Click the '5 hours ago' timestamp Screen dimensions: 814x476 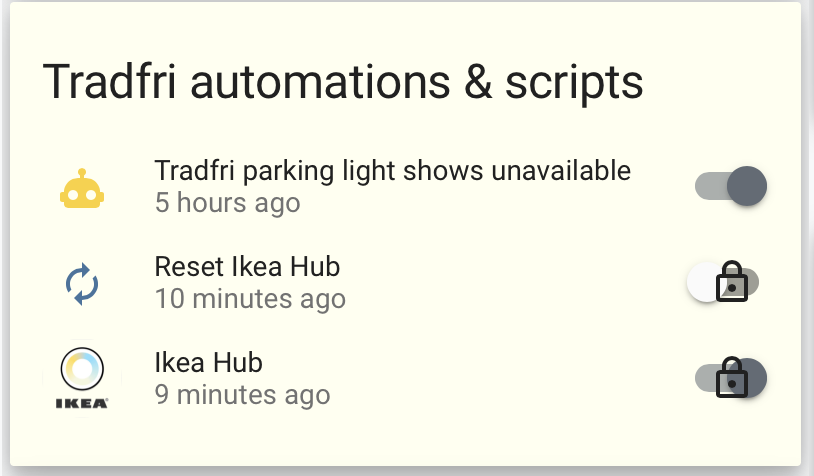pos(227,202)
